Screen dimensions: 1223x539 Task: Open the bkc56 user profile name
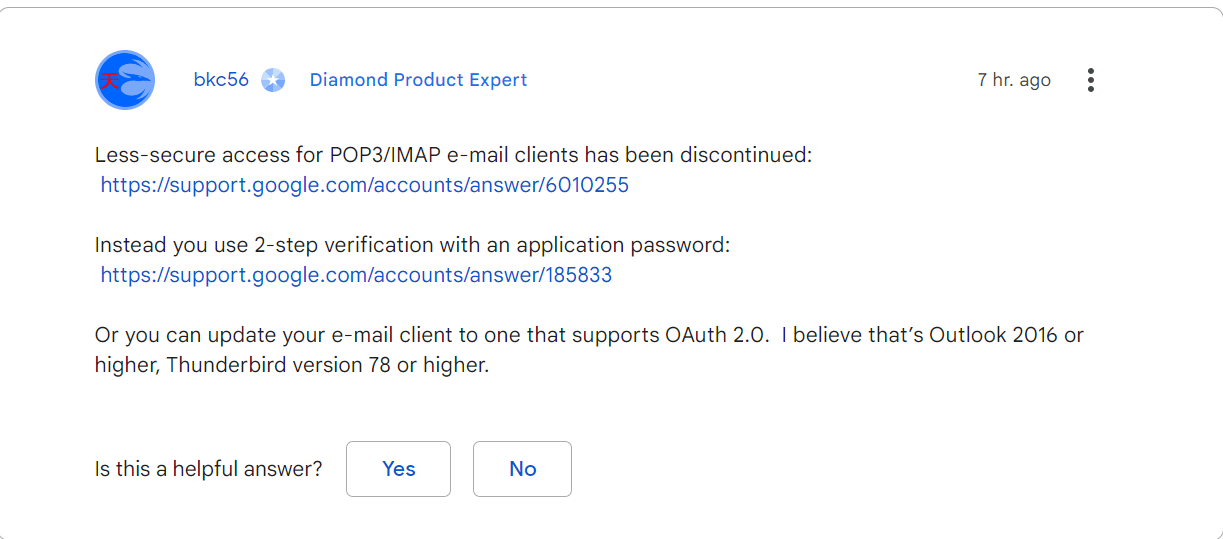[x=221, y=80]
